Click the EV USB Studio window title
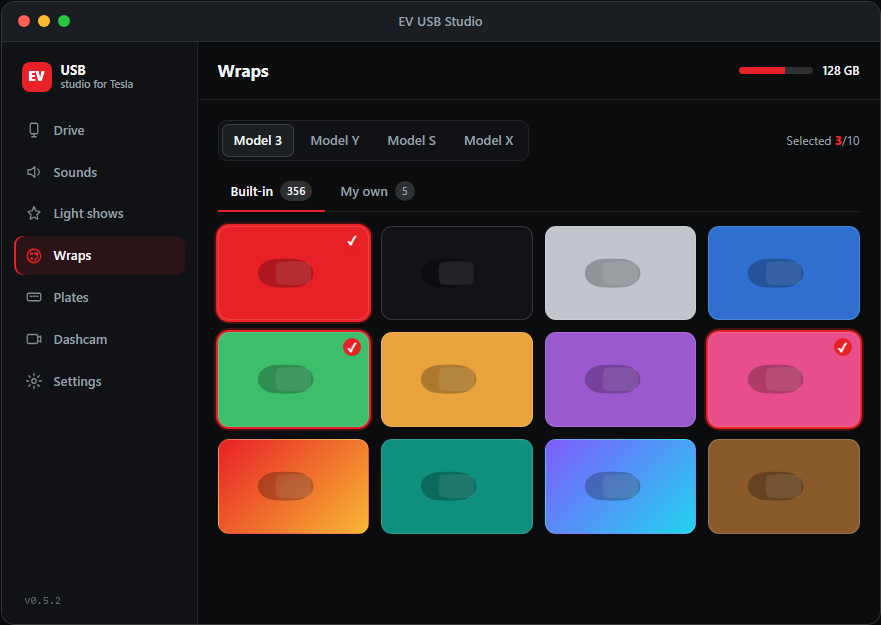Viewport: 881px width, 625px height. point(440,21)
